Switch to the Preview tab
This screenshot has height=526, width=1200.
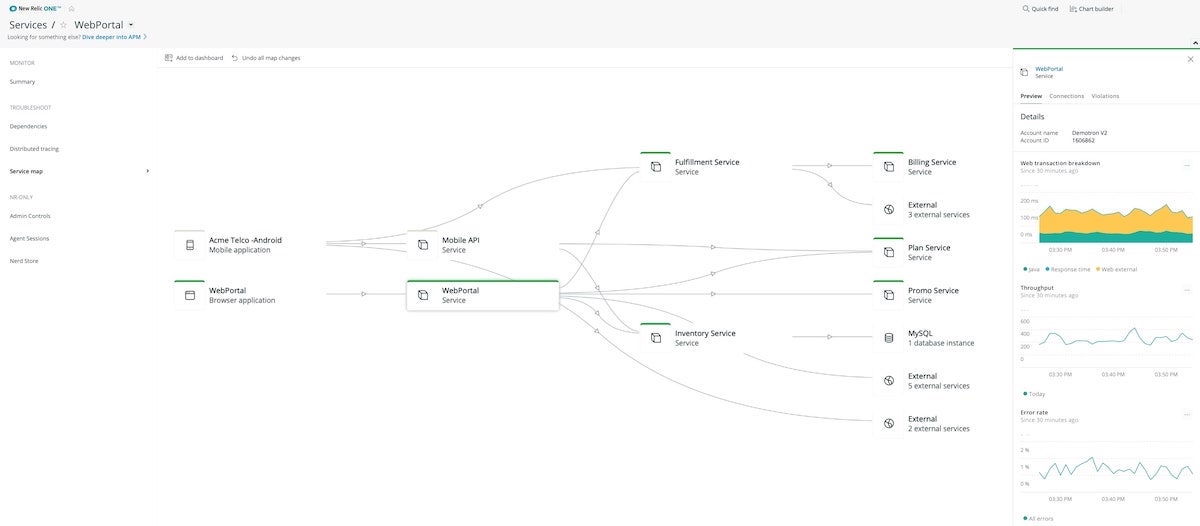(1031, 96)
